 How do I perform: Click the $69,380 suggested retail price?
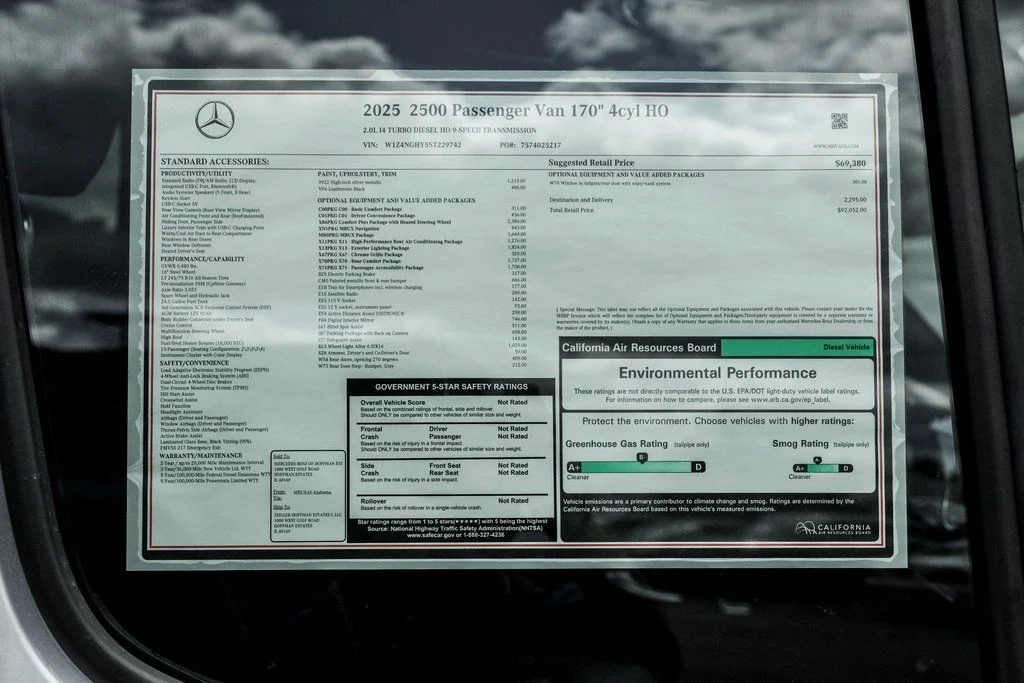(x=850, y=163)
